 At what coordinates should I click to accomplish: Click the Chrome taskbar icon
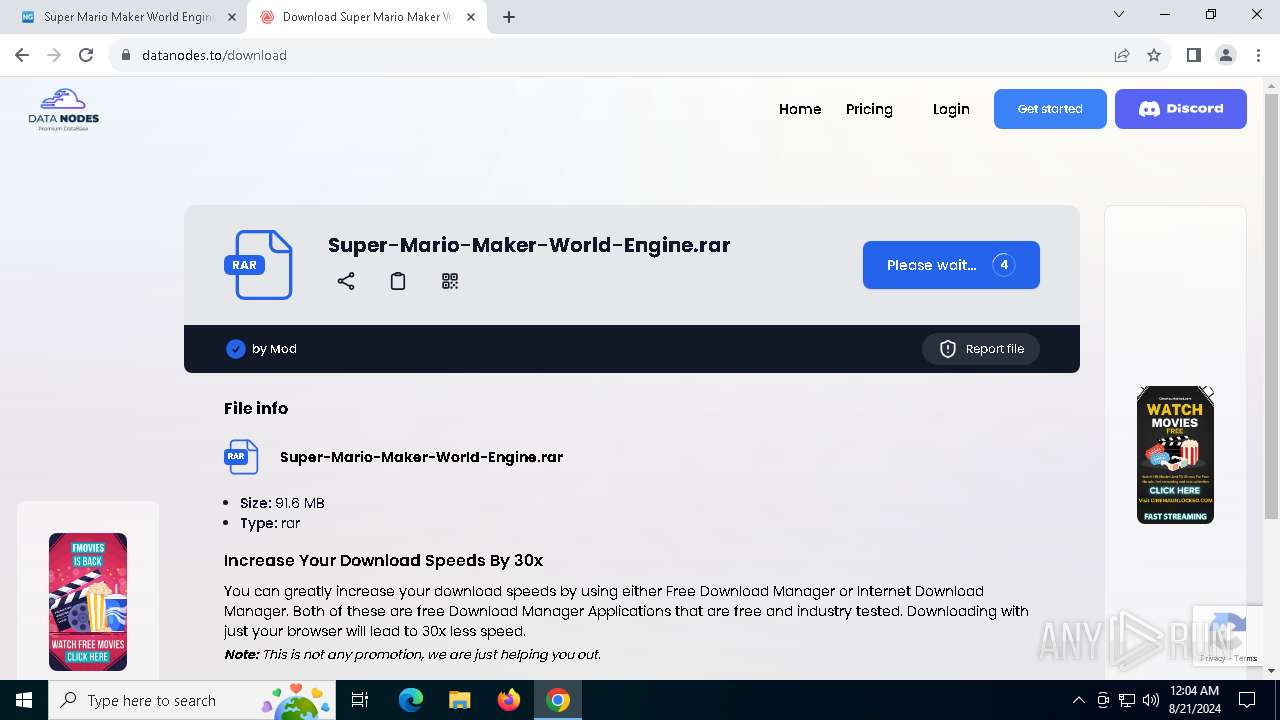coord(558,700)
